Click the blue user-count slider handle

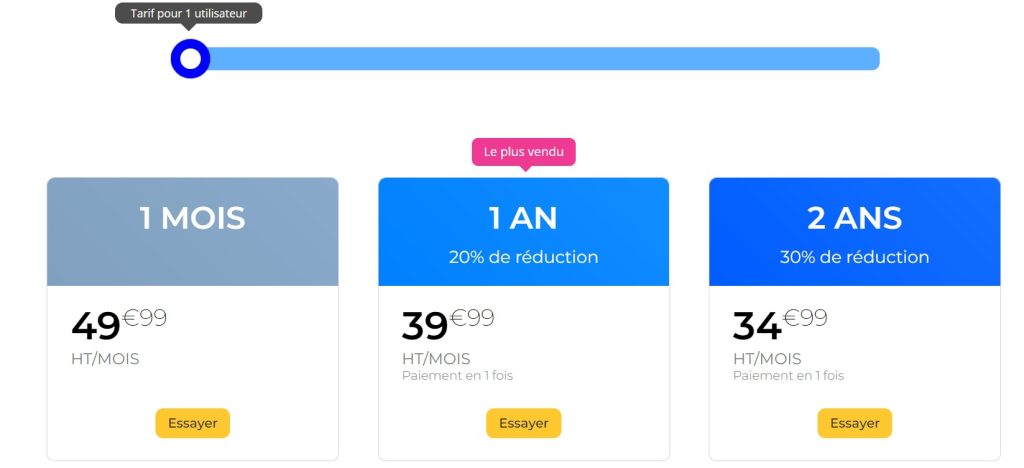tap(190, 59)
